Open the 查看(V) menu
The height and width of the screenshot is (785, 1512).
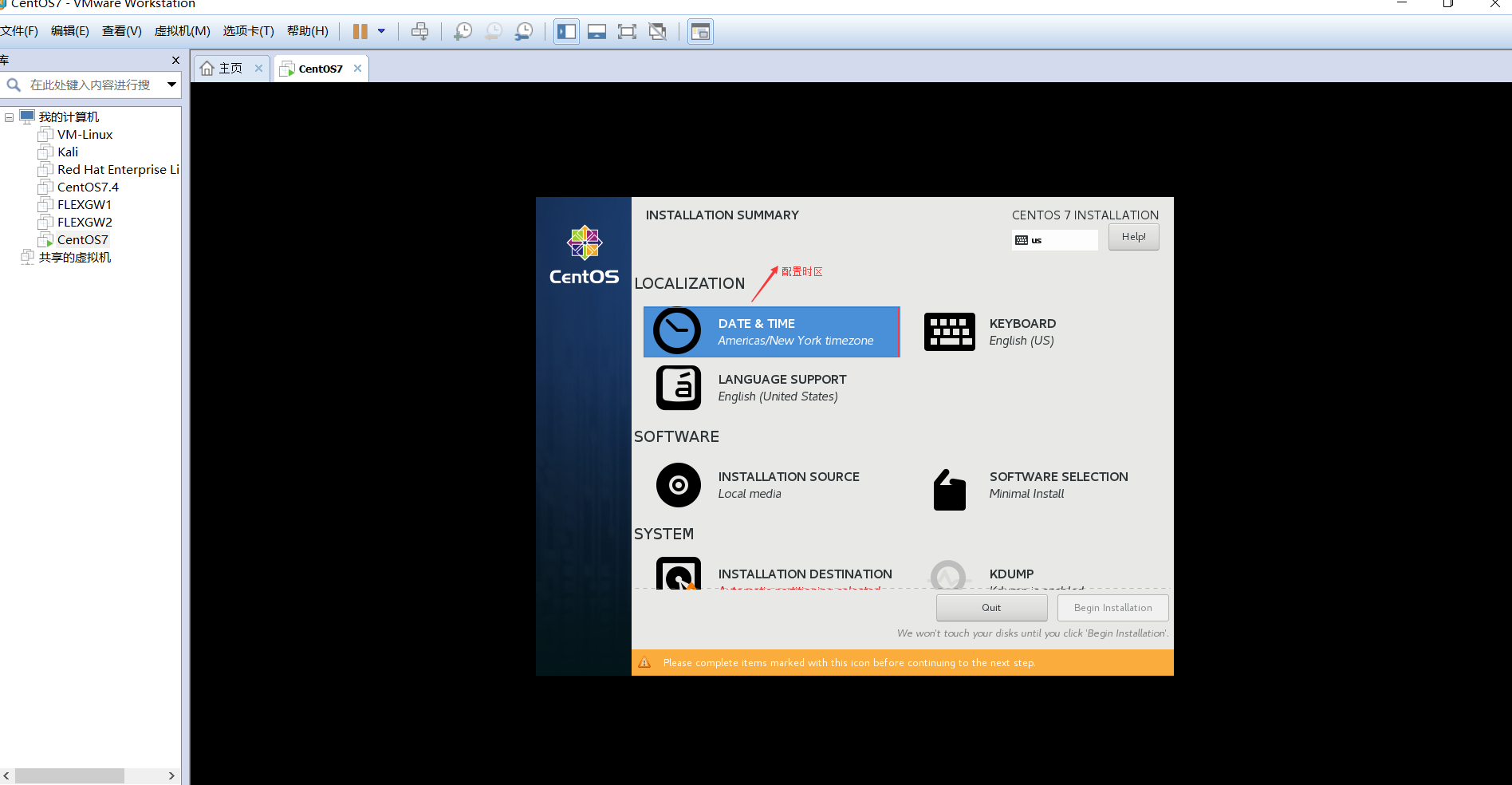click(x=122, y=31)
